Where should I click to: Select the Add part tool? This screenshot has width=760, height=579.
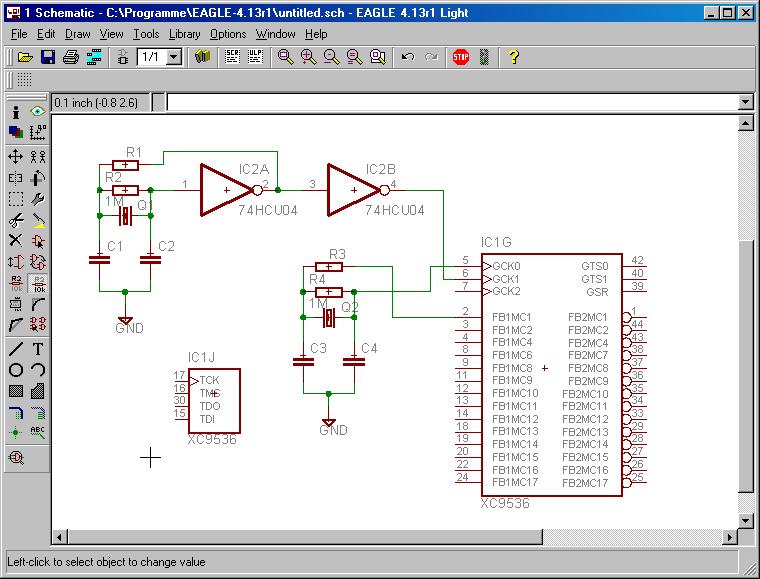(x=37, y=241)
